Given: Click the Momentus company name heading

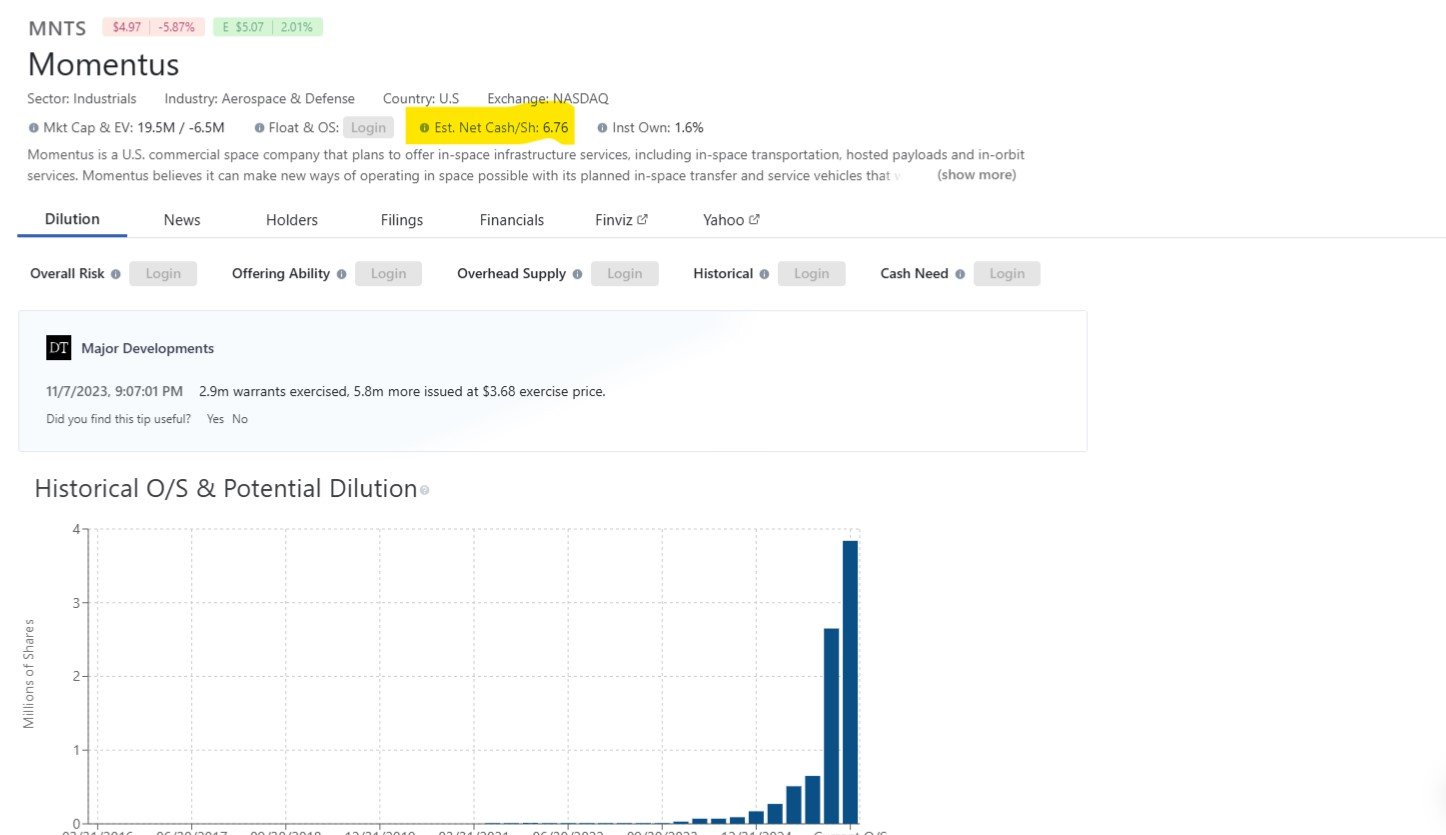Looking at the screenshot, I should [x=104, y=64].
